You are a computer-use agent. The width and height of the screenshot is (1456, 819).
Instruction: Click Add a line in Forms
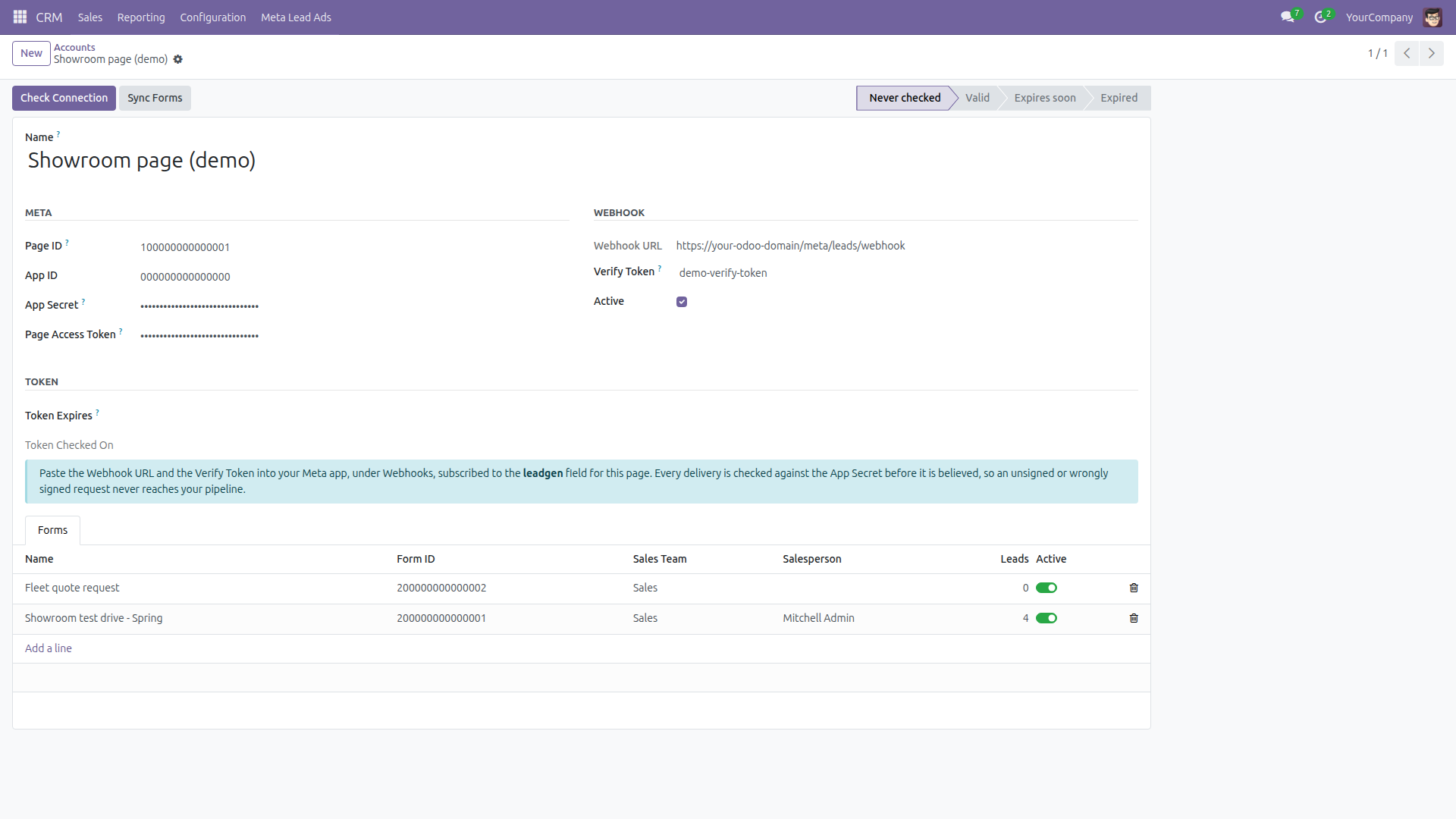coord(49,648)
